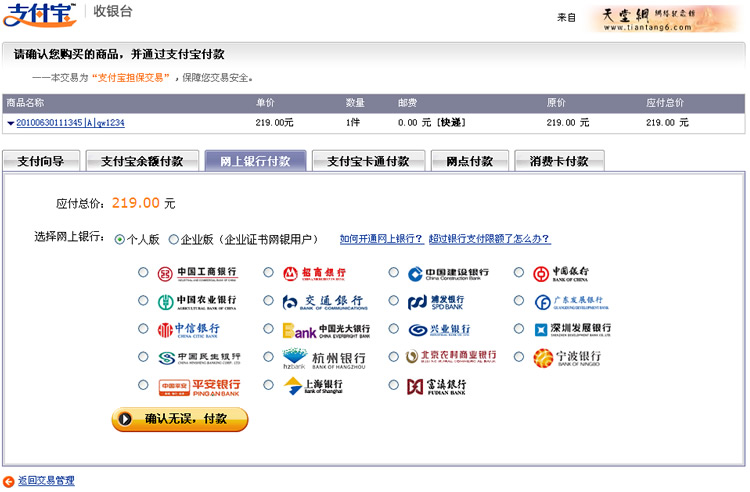
Task: Choose Agricultural Bank of China radio button
Action: (143, 300)
